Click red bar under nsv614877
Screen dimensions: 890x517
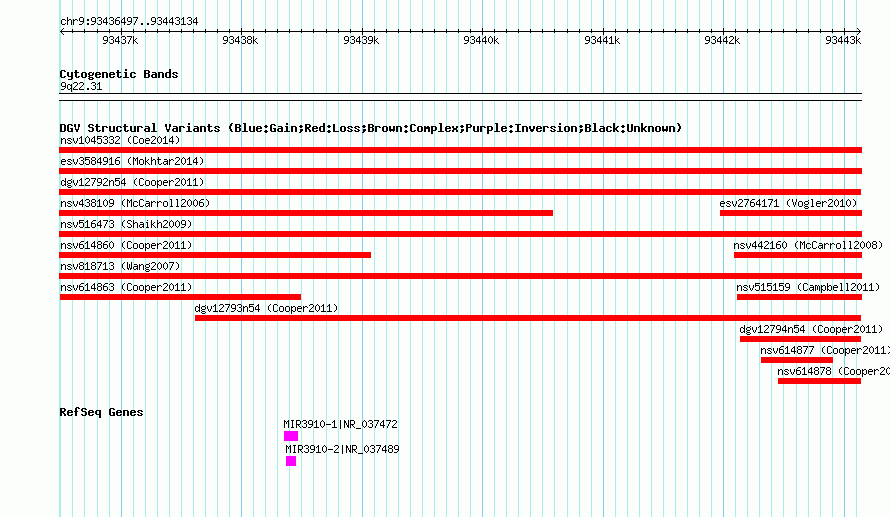click(x=797, y=360)
